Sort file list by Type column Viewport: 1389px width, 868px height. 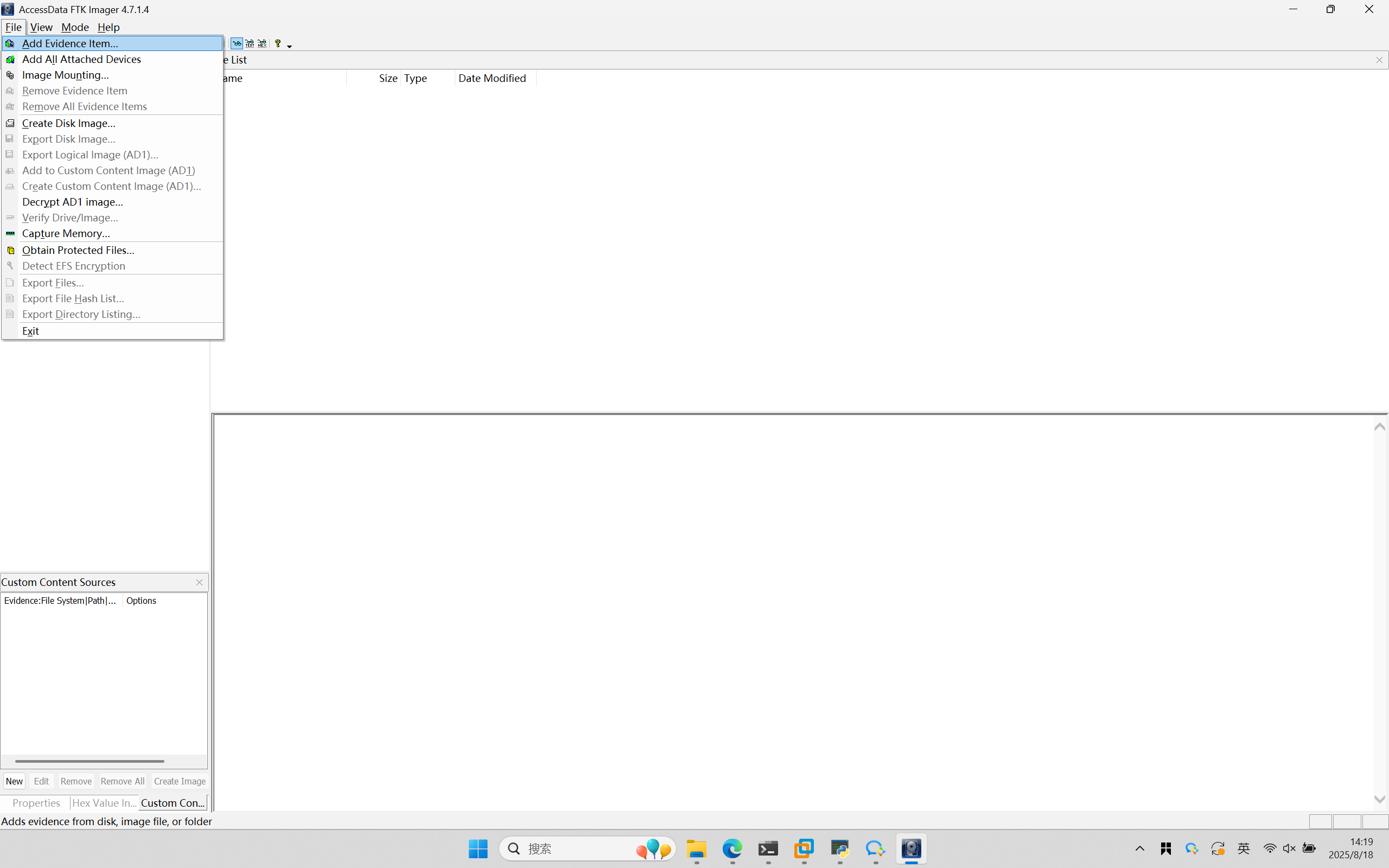click(428, 78)
